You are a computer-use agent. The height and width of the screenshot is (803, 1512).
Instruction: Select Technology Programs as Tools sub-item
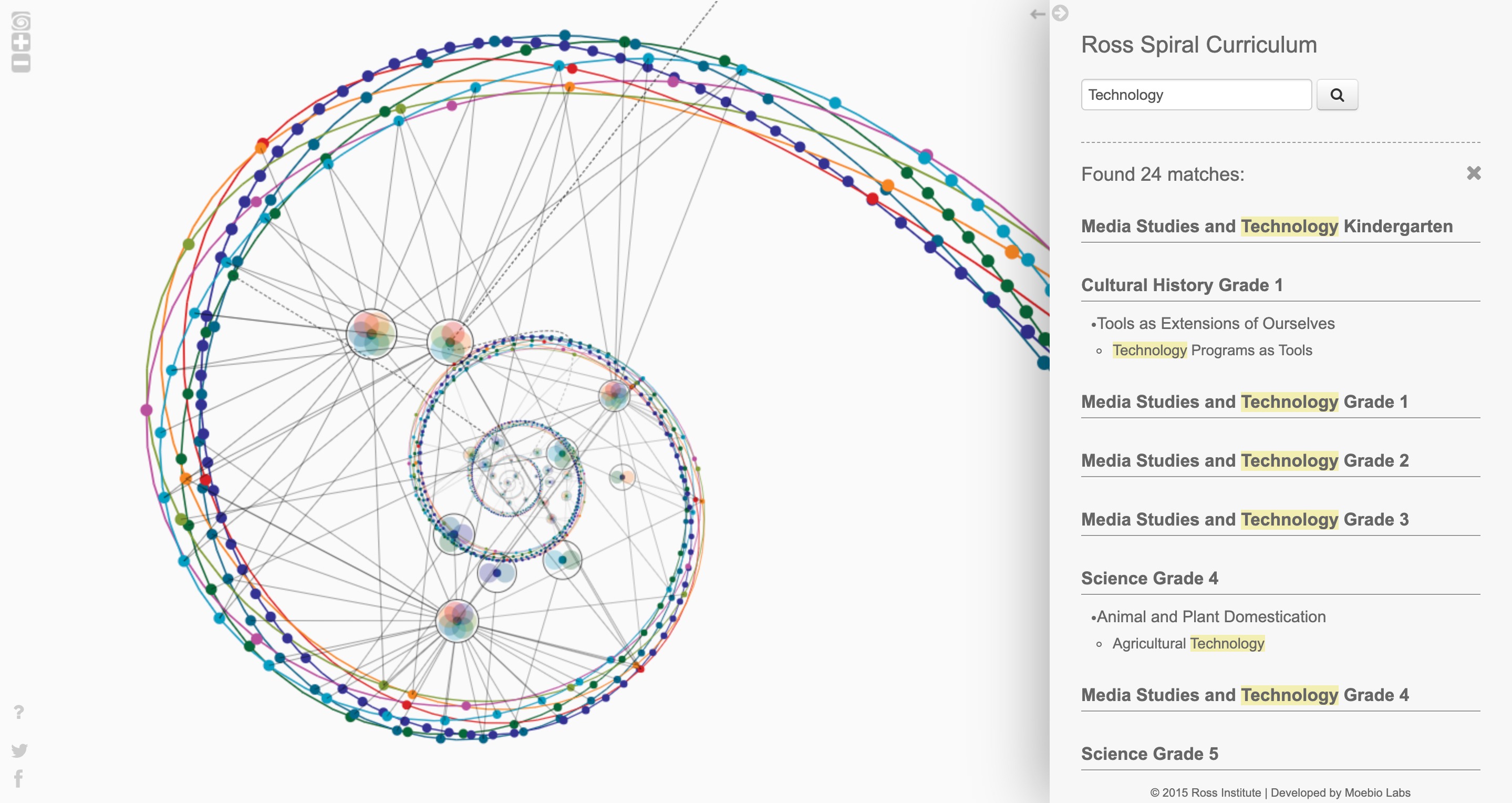click(x=1211, y=351)
